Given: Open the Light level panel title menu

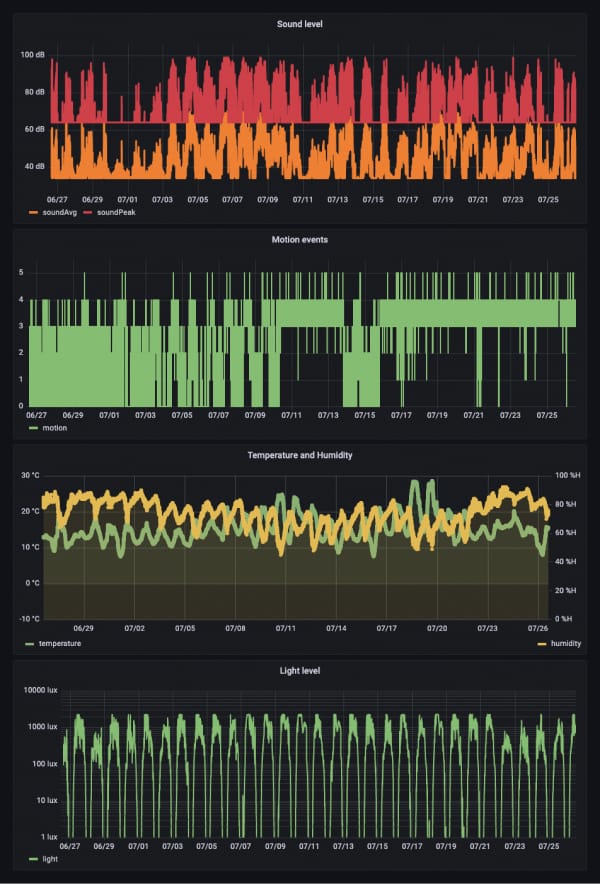Looking at the screenshot, I should click(x=299, y=671).
